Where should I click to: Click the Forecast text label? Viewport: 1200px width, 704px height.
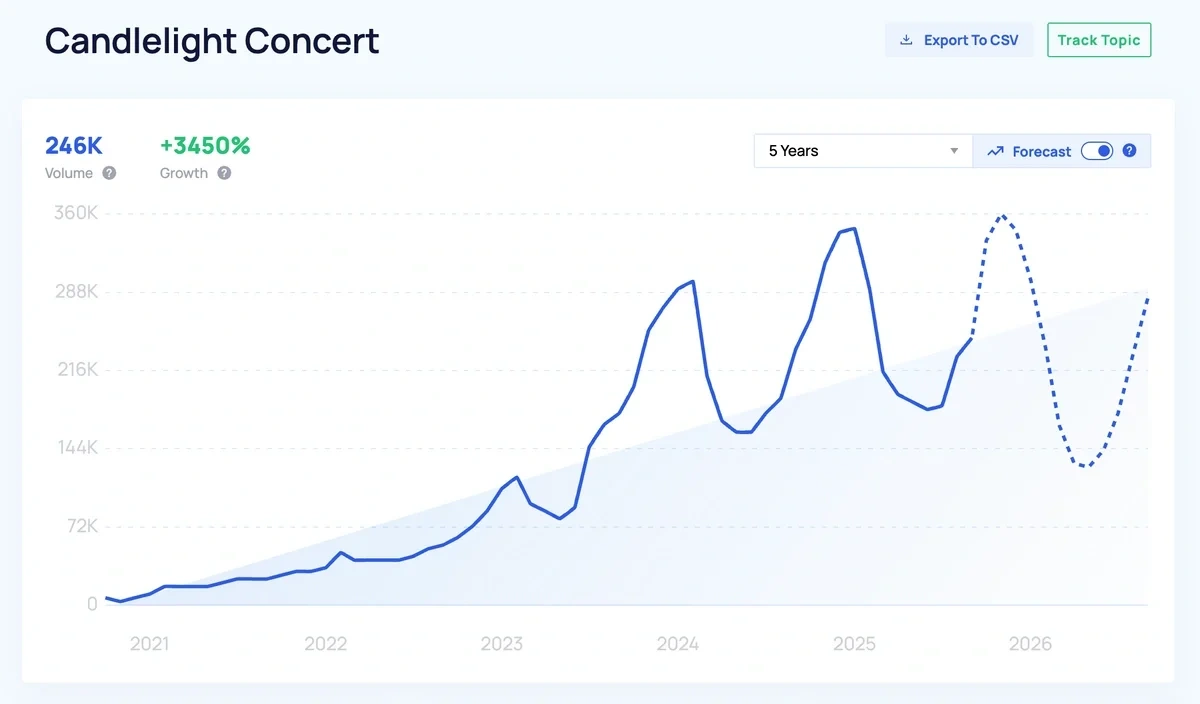point(1041,151)
